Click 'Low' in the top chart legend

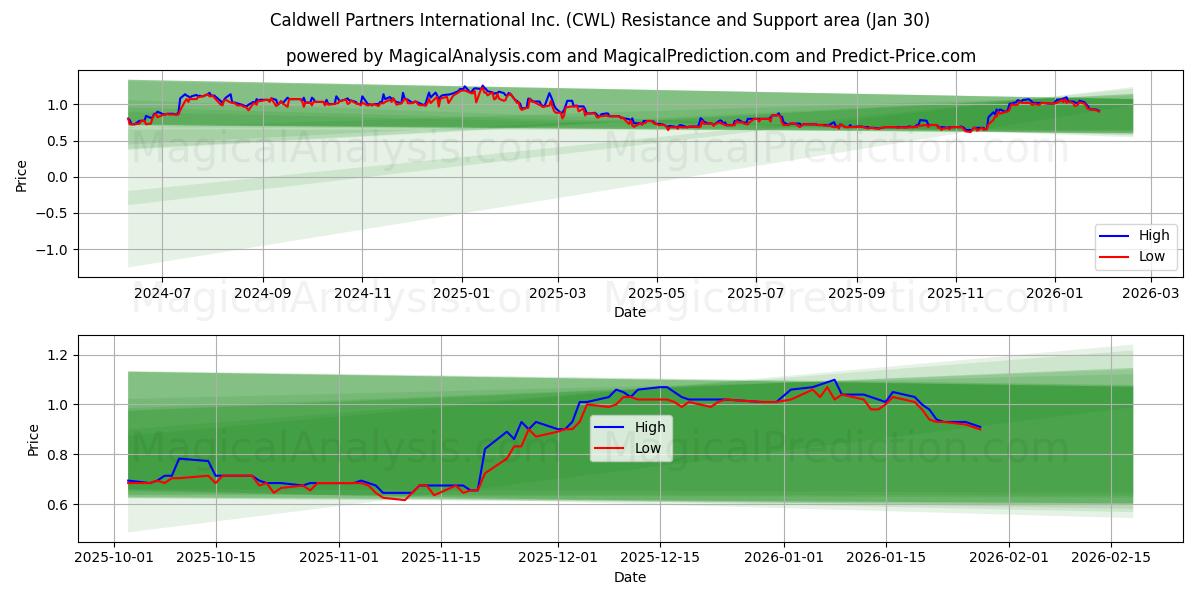[x=1152, y=257]
